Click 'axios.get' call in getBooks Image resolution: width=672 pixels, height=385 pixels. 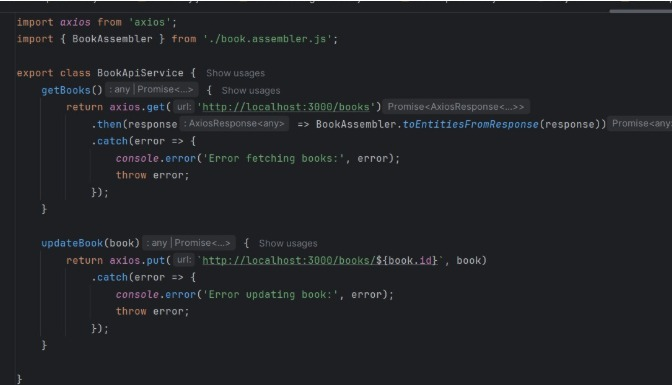point(137,107)
